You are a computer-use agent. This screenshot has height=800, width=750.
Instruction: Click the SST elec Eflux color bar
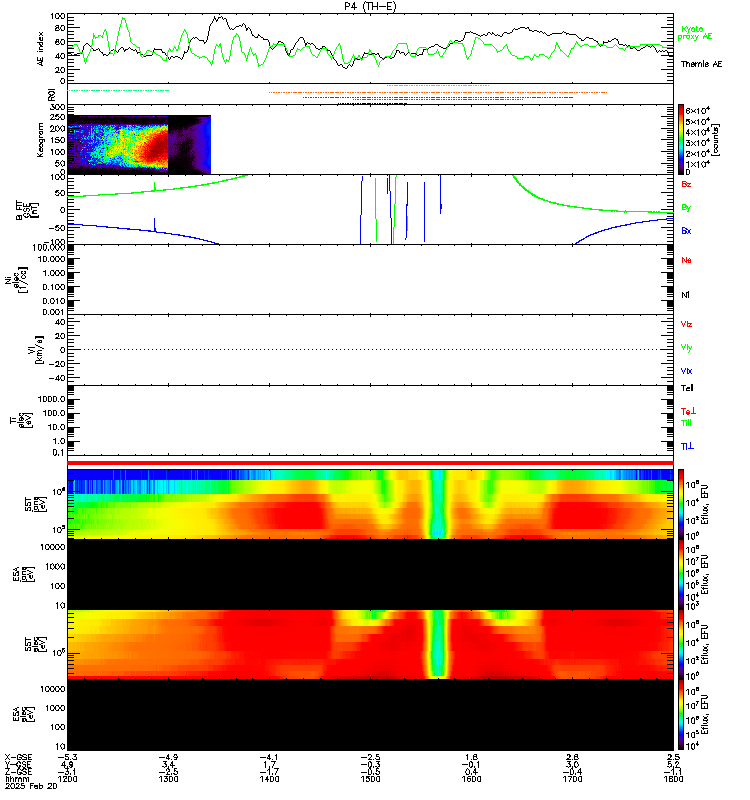click(x=681, y=644)
